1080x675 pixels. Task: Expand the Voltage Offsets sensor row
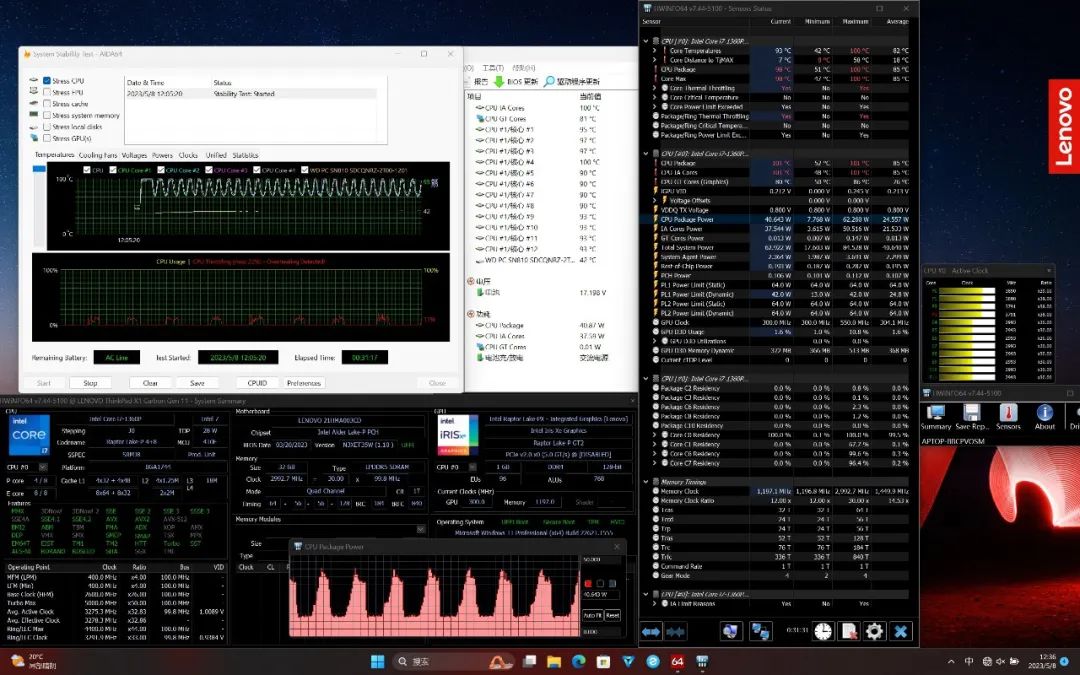point(655,200)
